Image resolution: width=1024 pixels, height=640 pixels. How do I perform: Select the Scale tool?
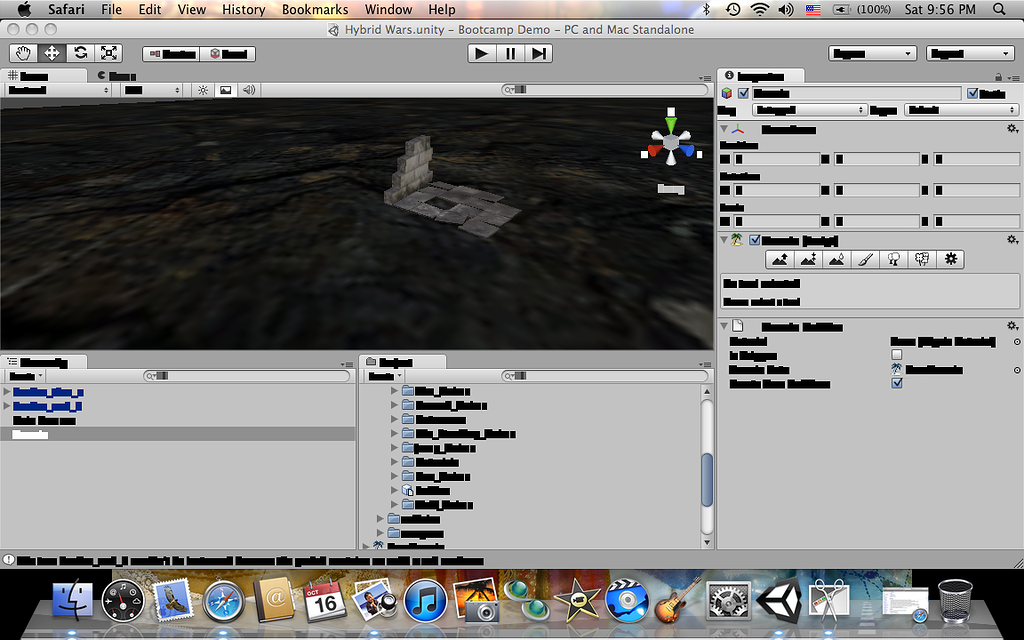click(x=108, y=52)
